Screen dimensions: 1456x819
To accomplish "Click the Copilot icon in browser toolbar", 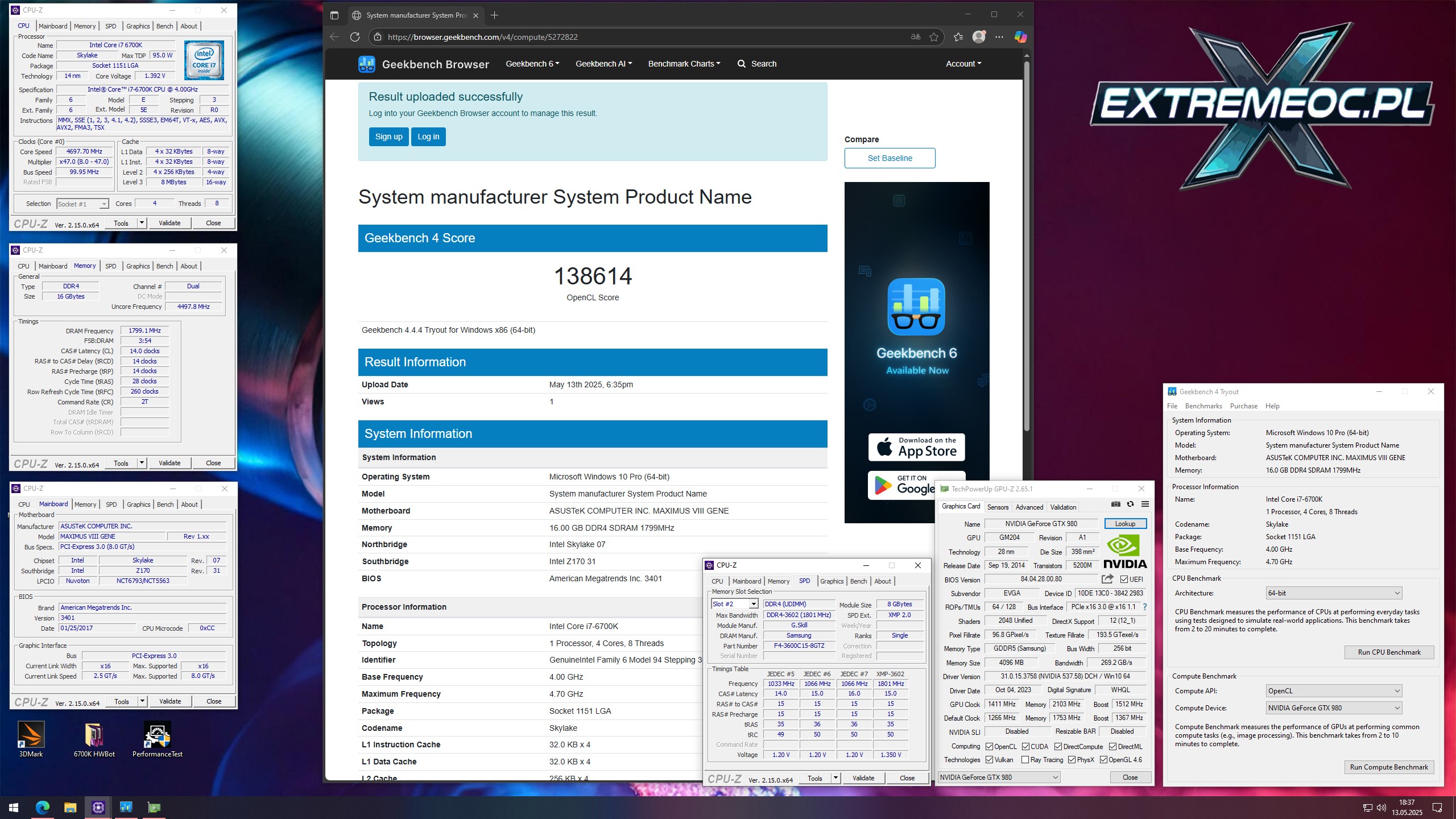I will (x=1021, y=37).
